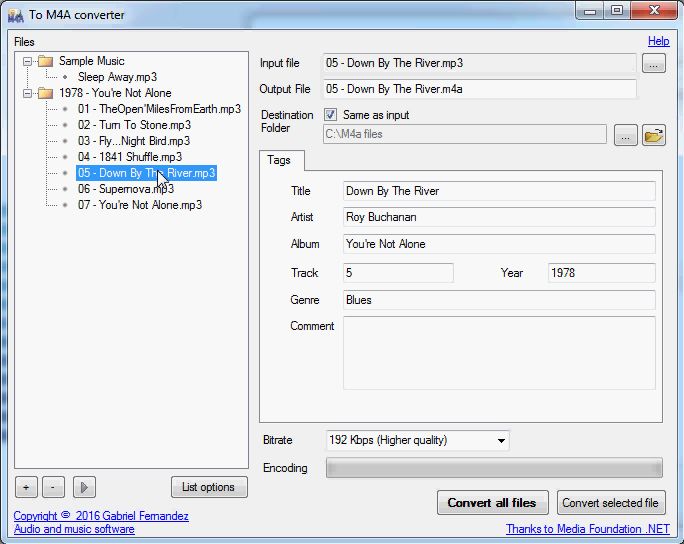
Task: Open Copyright 2016 Gabriel Fernandez link
Action: 101,516
